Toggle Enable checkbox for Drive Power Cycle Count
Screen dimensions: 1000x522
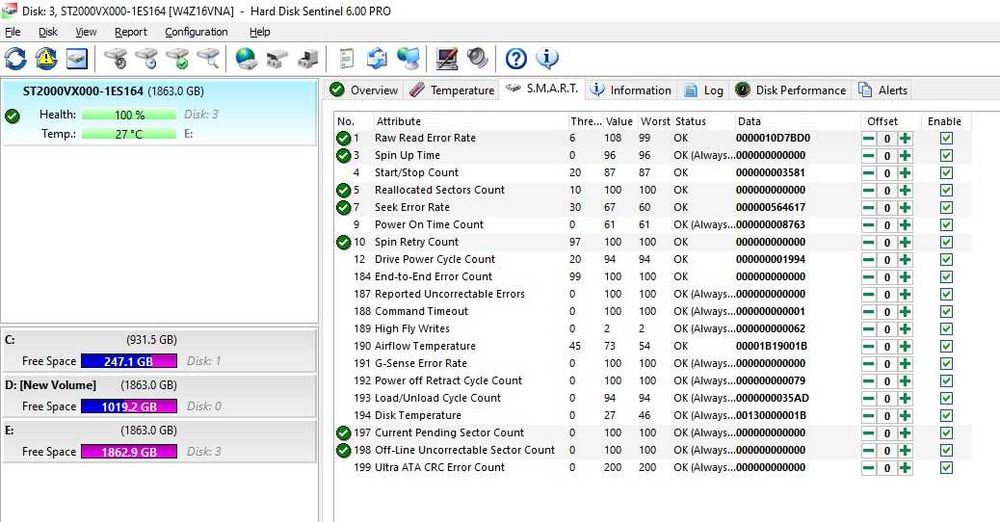946,260
